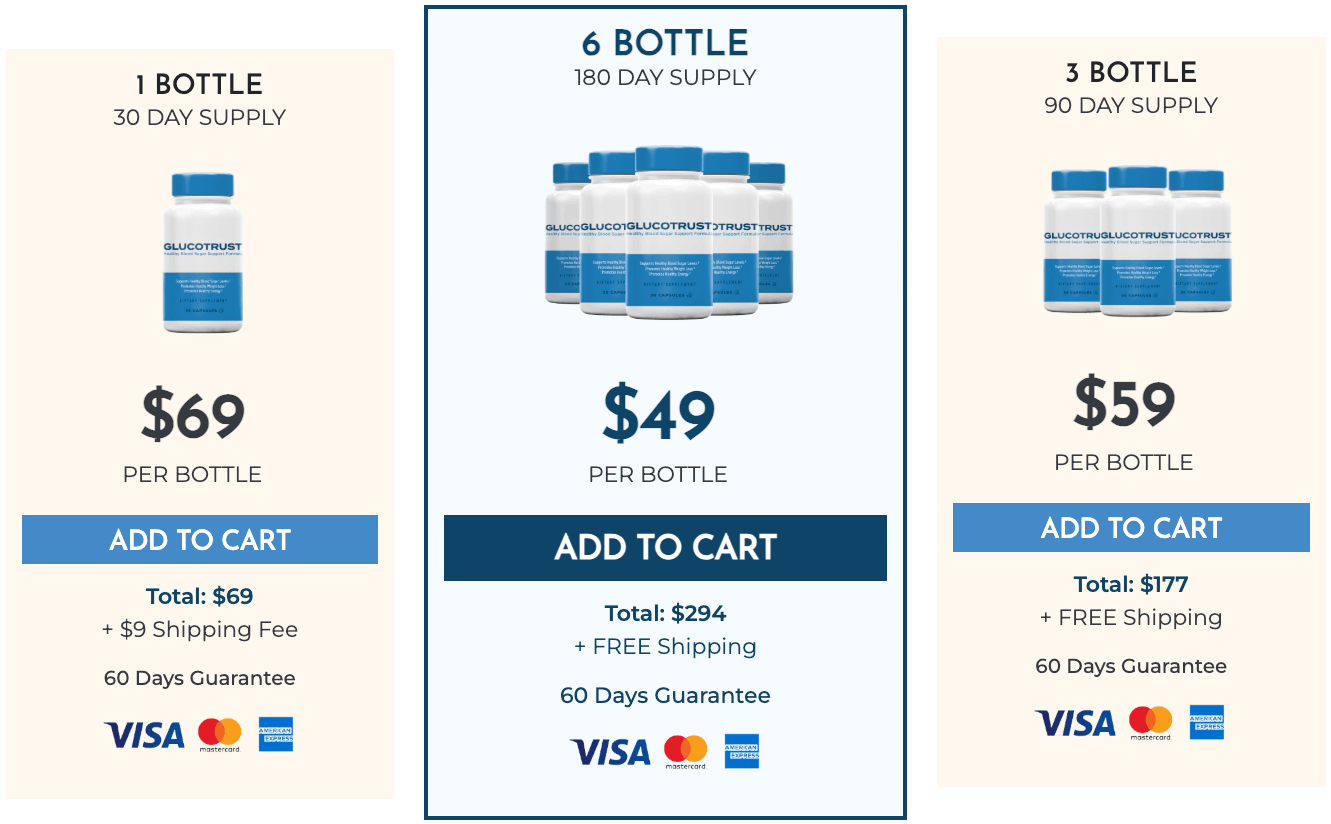Click American Express icon in 3 Bottle card

point(1207,722)
